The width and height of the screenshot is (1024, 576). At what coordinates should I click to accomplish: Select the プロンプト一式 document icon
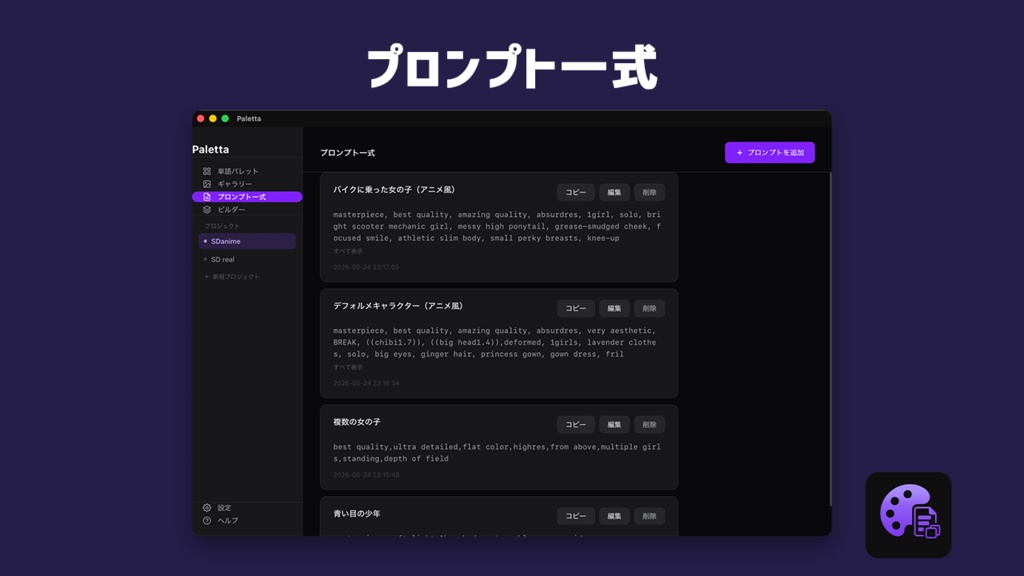tap(207, 197)
